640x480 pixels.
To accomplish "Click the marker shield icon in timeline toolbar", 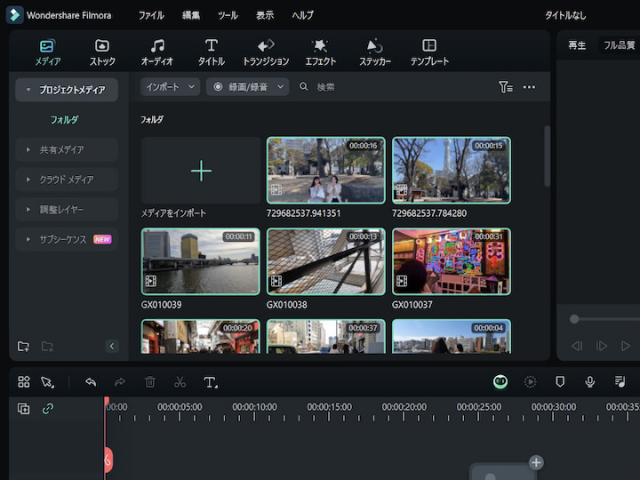I will [560, 382].
